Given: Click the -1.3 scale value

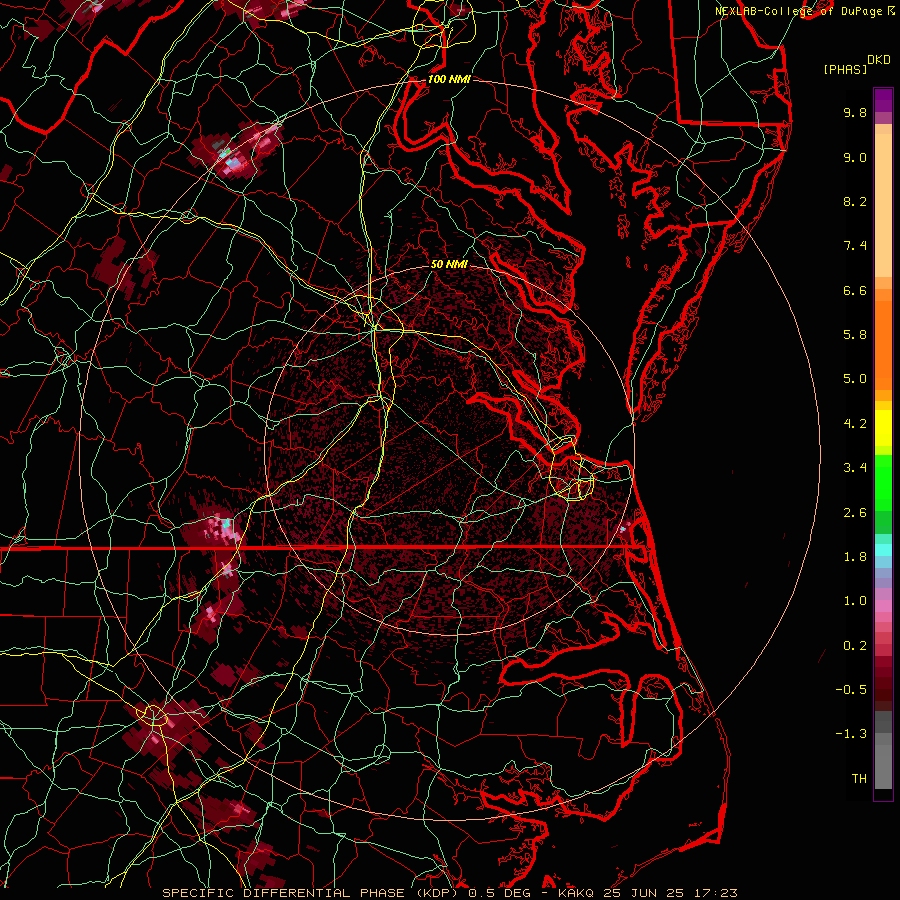Looking at the screenshot, I should [x=851, y=734].
